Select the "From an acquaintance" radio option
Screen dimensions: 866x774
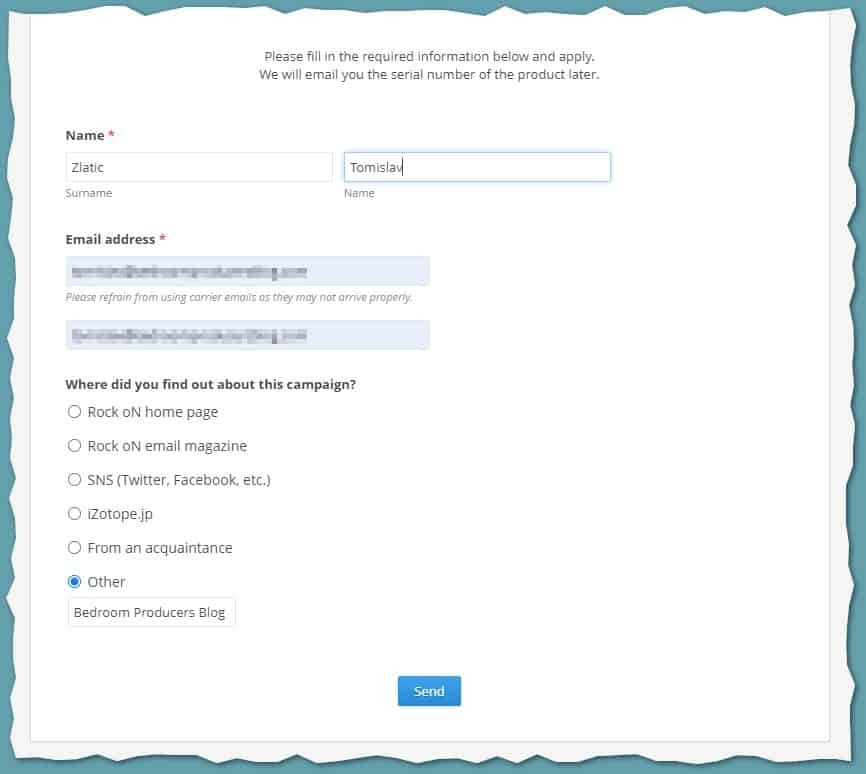click(x=74, y=548)
